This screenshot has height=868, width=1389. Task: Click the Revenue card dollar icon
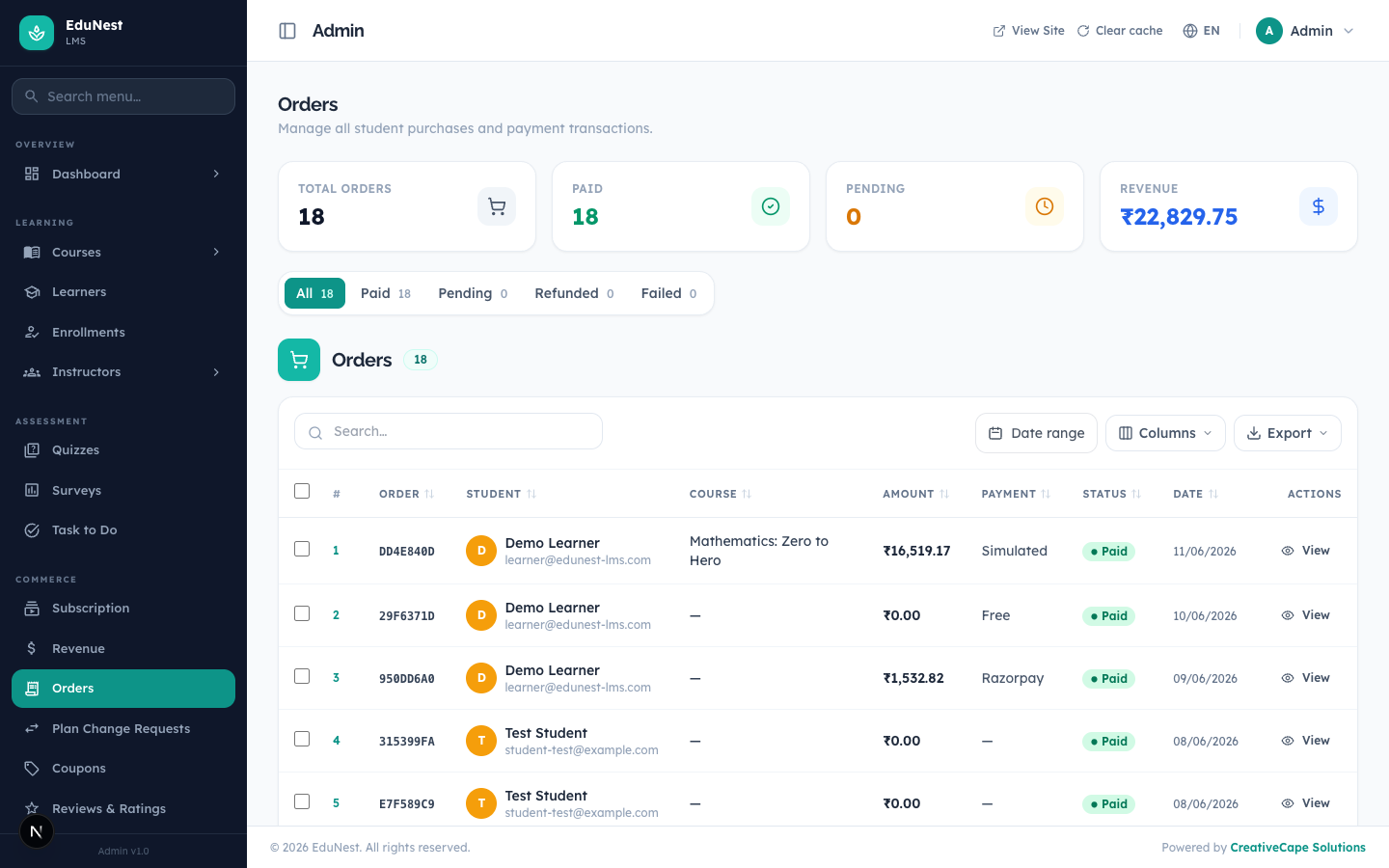pyautogui.click(x=1319, y=206)
